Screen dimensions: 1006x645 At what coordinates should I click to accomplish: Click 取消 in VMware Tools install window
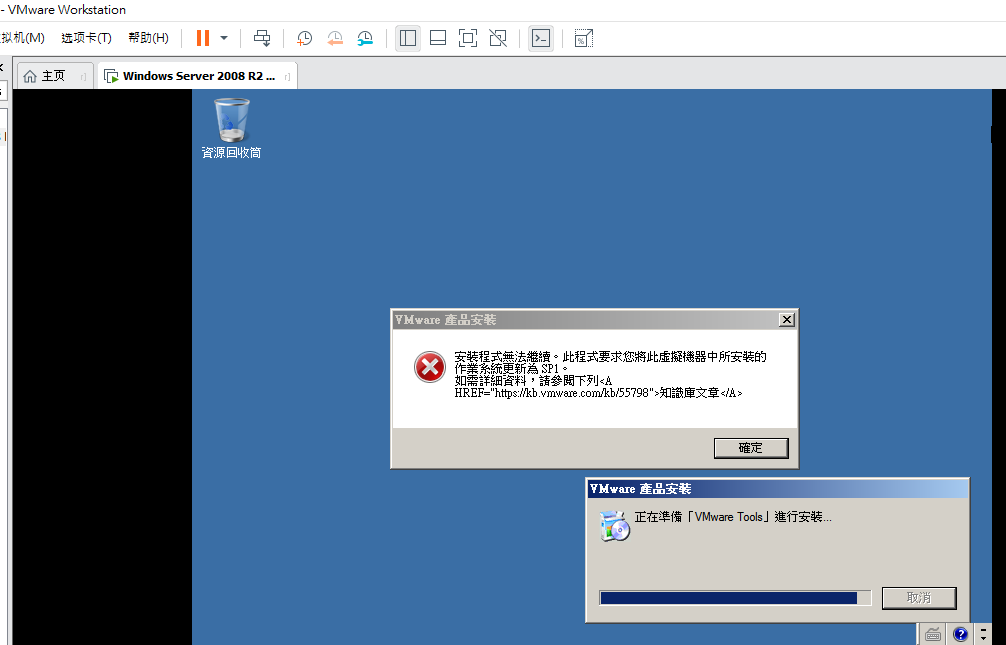(919, 598)
